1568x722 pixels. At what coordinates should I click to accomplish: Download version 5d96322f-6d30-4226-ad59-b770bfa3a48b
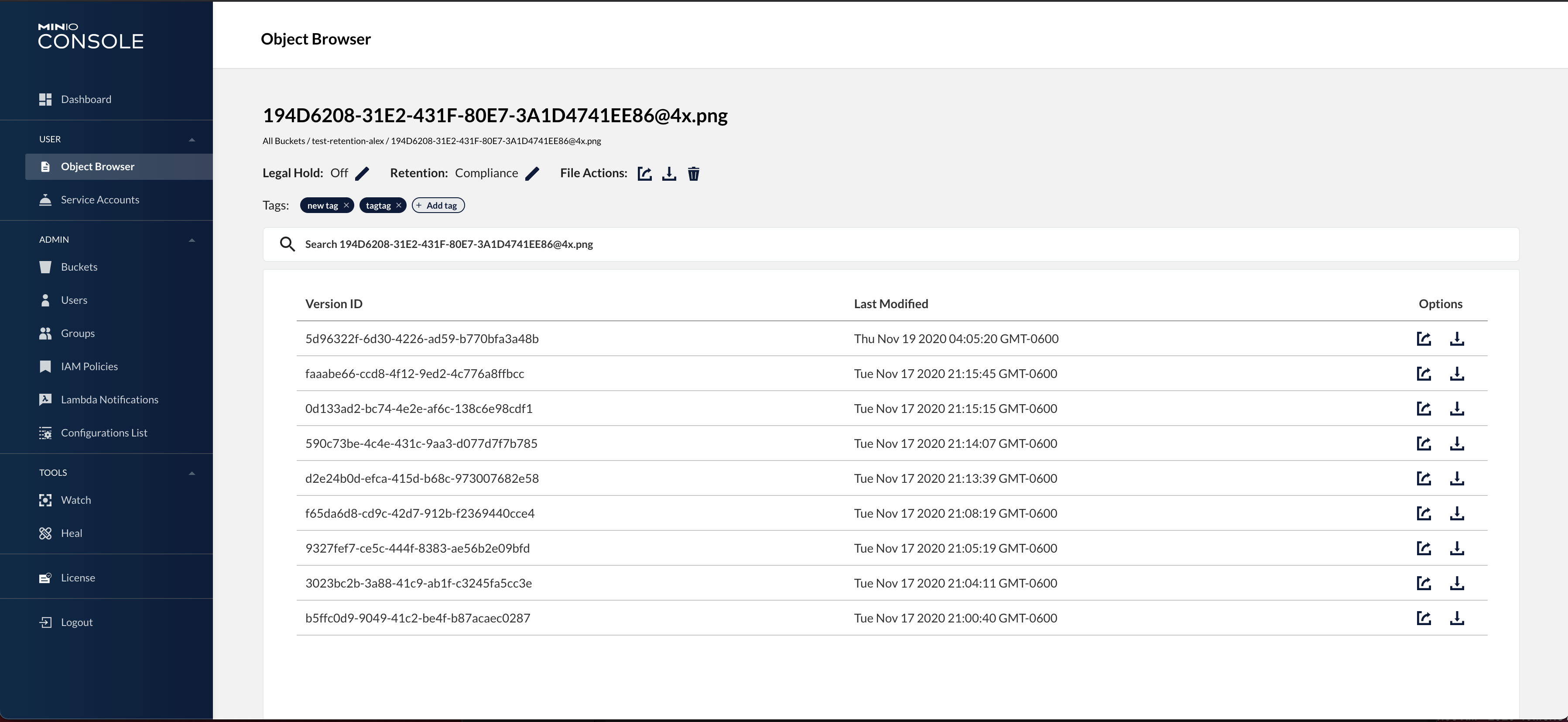1457,338
